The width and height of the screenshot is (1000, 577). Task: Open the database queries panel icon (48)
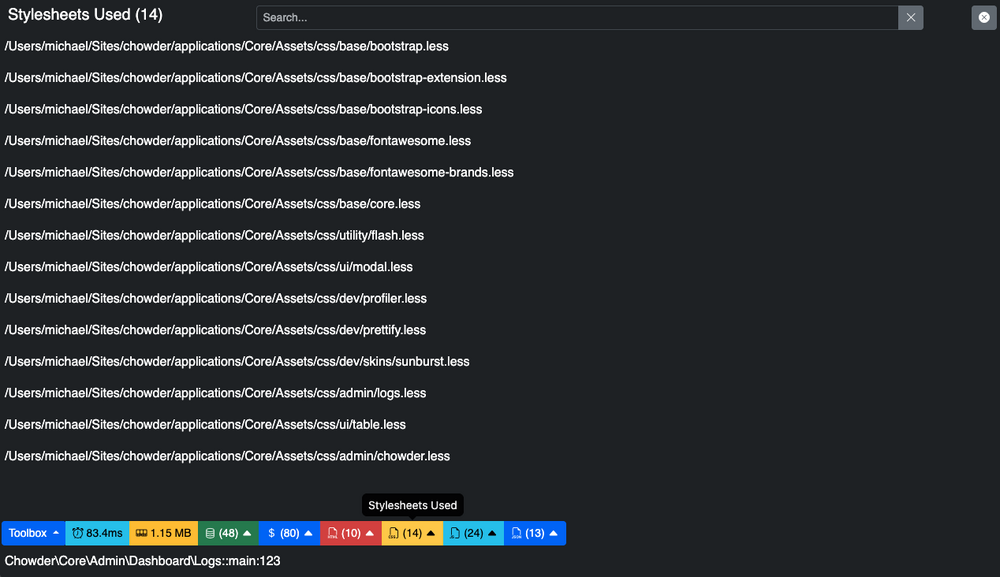(211, 533)
